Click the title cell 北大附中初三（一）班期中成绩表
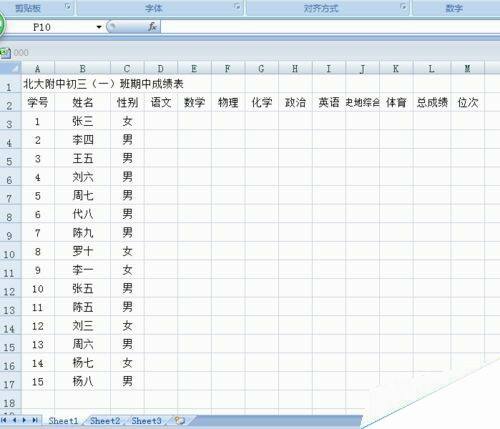Screen dimensions: 500x429 103,84
